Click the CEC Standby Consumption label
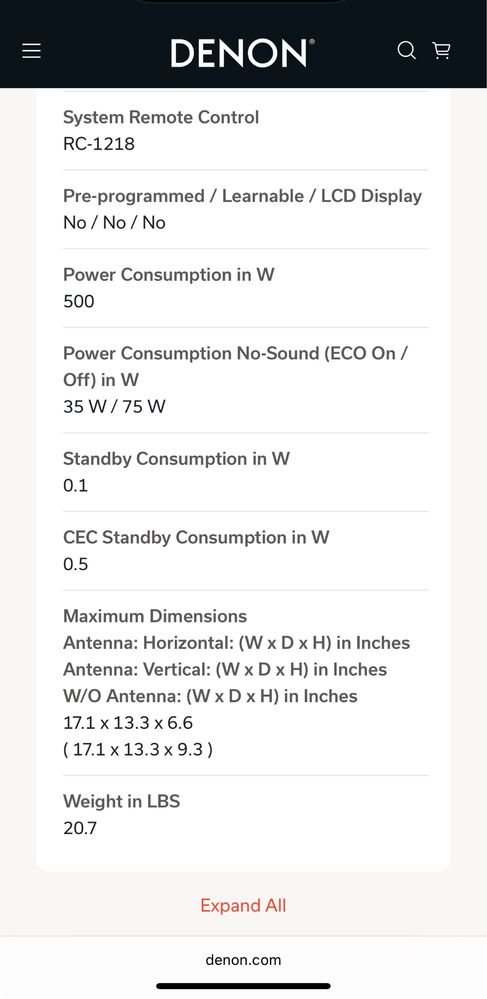Screen dimensions: 487x999 point(196,538)
